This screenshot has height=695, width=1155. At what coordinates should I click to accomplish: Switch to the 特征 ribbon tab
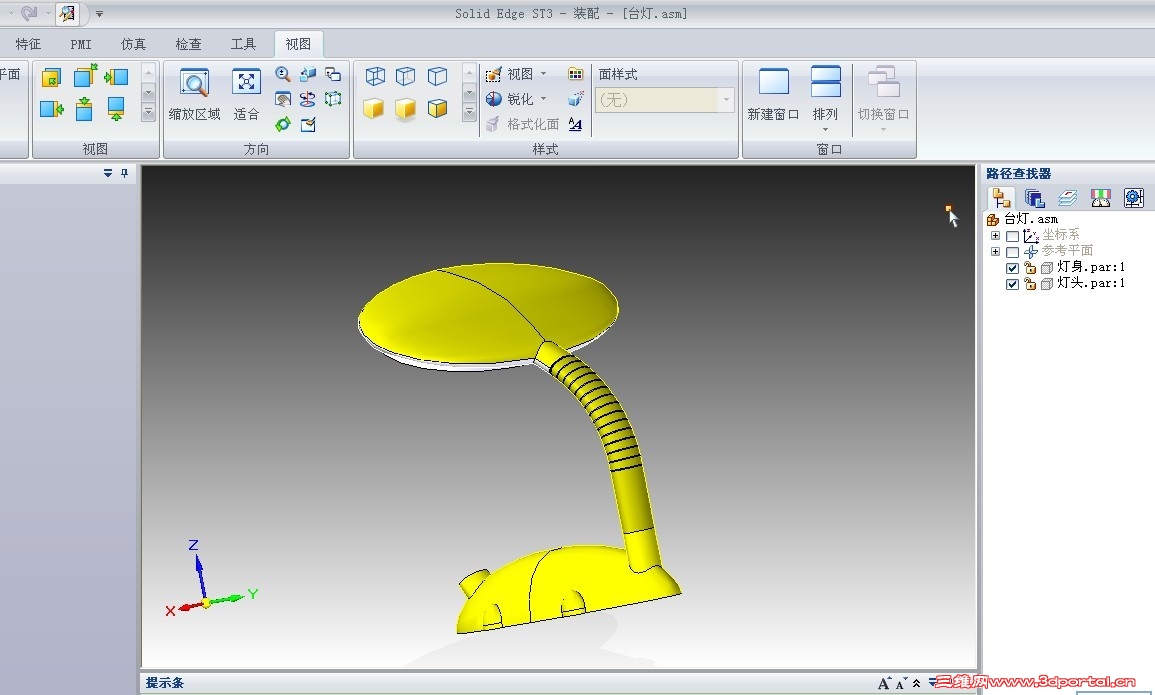coord(28,44)
